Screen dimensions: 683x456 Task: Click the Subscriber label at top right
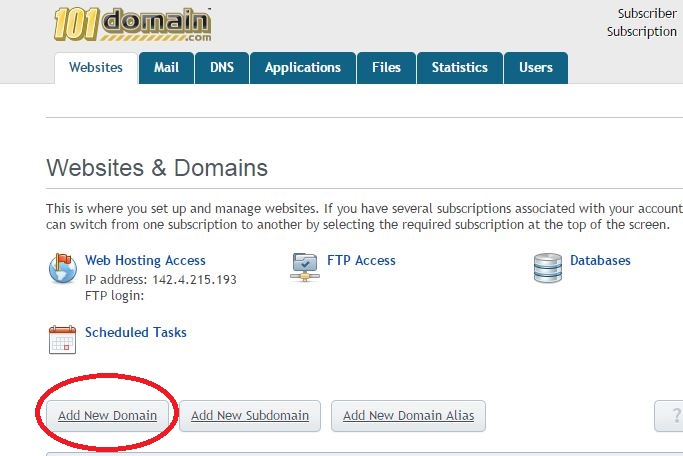[647, 14]
